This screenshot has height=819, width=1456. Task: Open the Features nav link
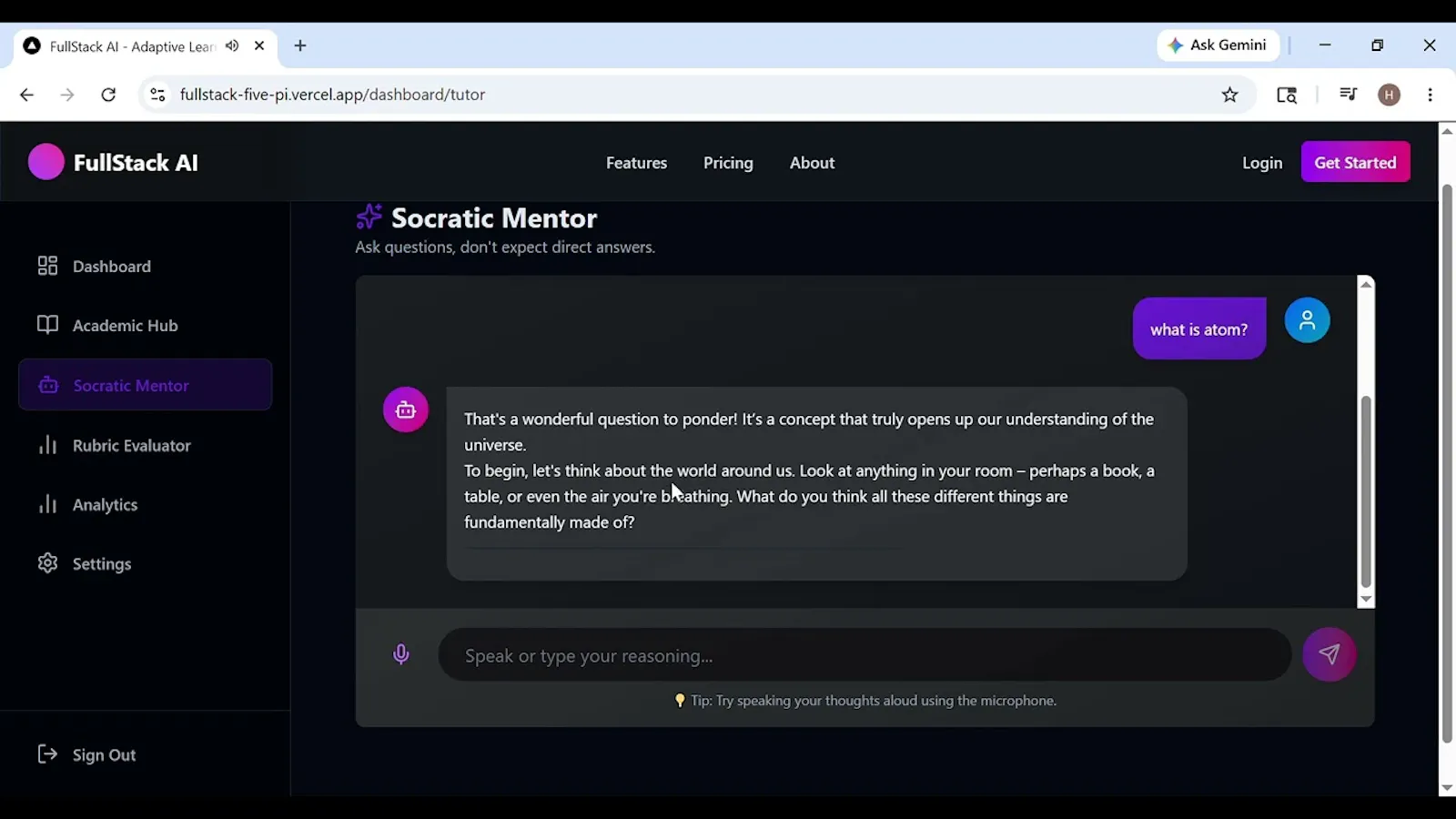(x=636, y=163)
